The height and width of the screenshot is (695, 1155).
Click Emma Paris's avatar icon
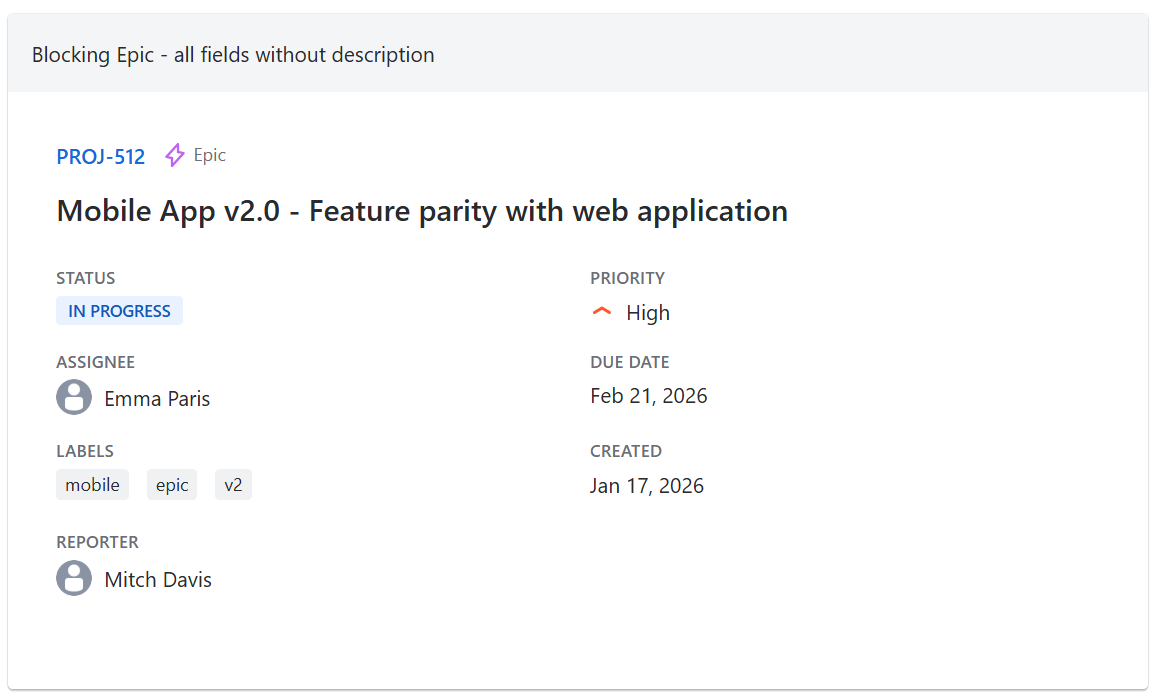point(74,397)
